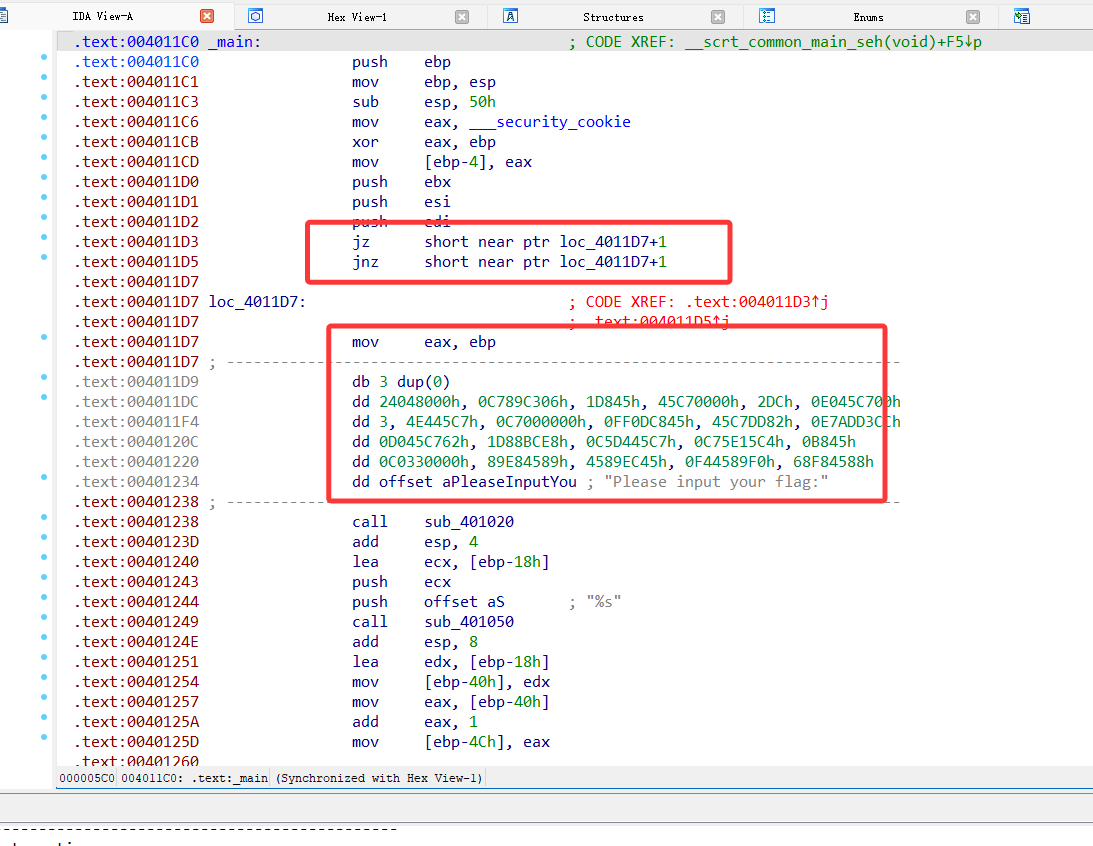Click address .text:004011C1 in the listing
The height and width of the screenshot is (846, 1093).
(137, 82)
